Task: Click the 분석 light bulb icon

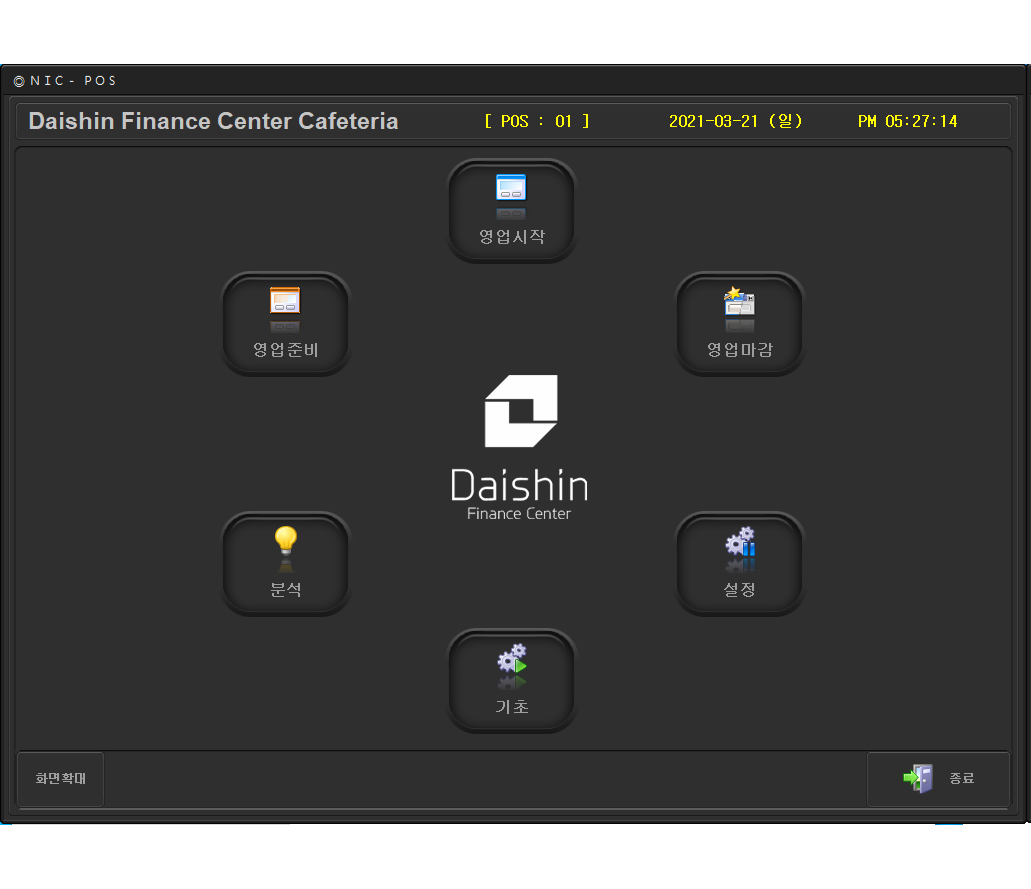Action: [285, 541]
